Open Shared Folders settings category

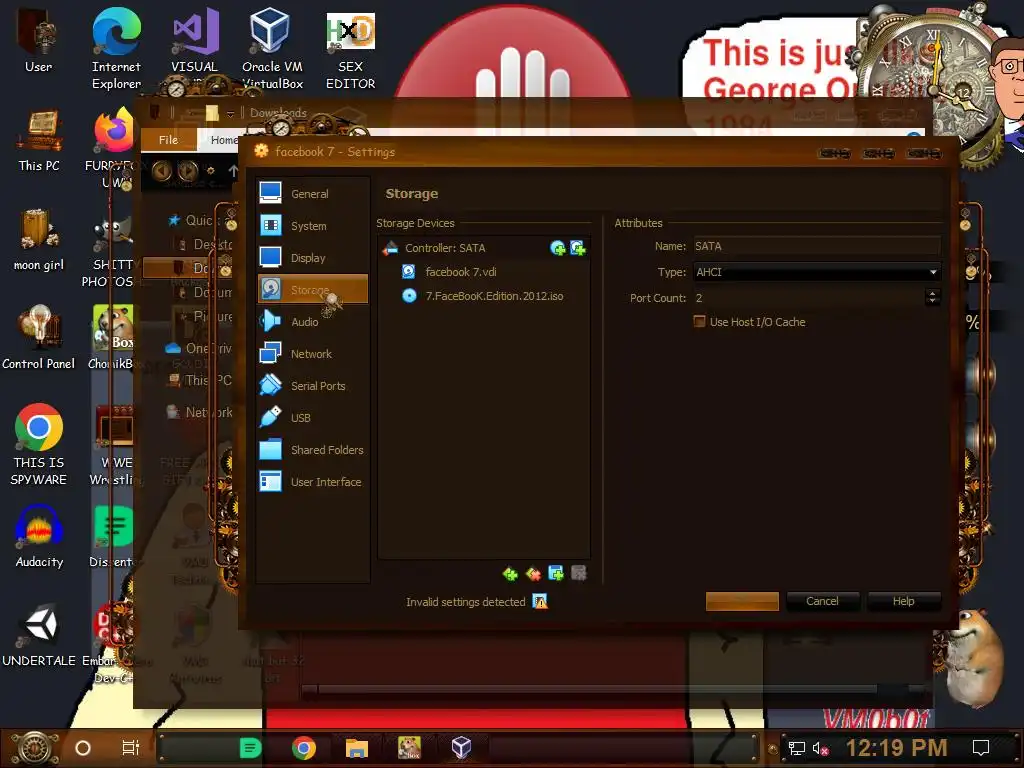pyautogui.click(x=312, y=449)
